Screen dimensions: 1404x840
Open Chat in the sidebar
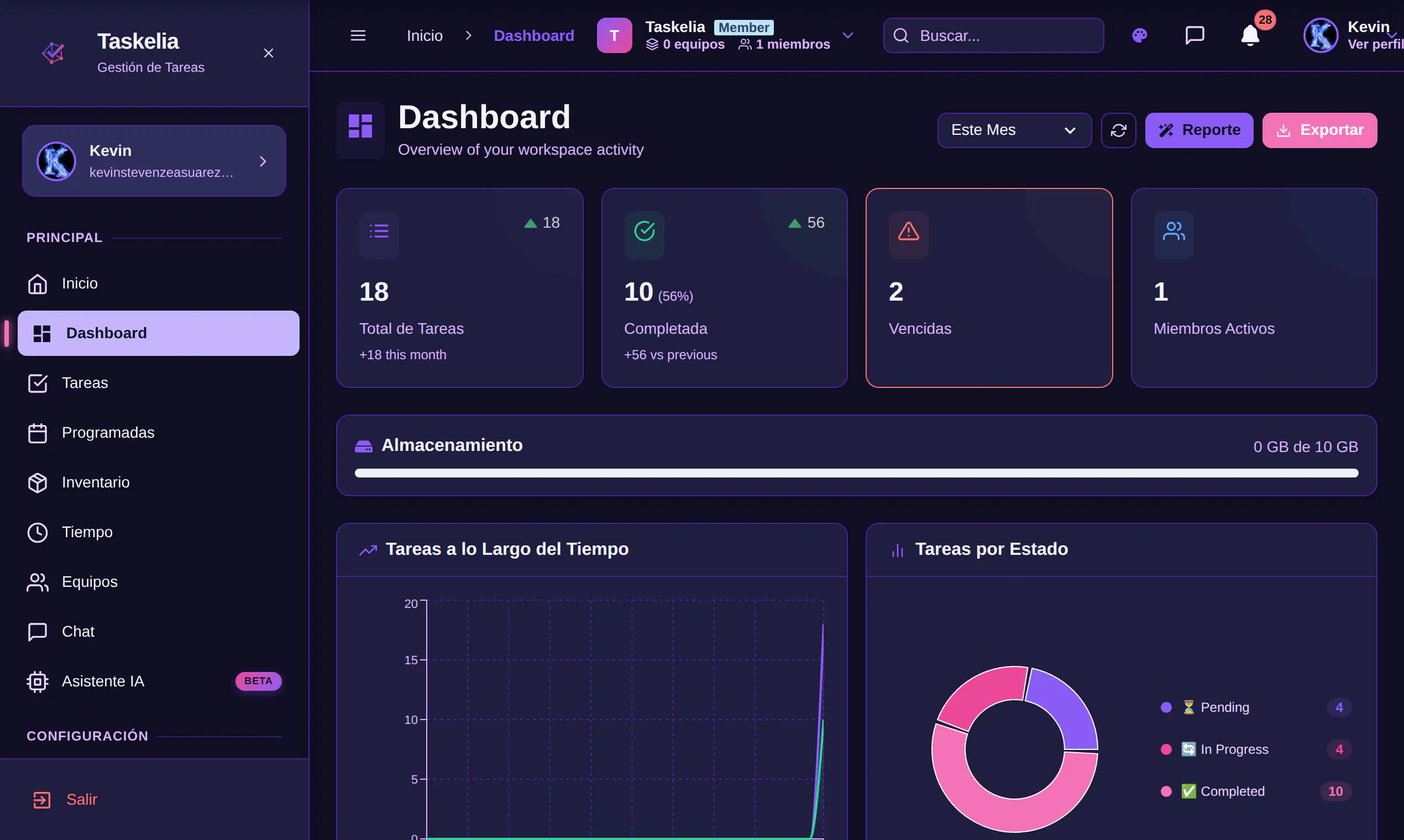[x=159, y=632]
